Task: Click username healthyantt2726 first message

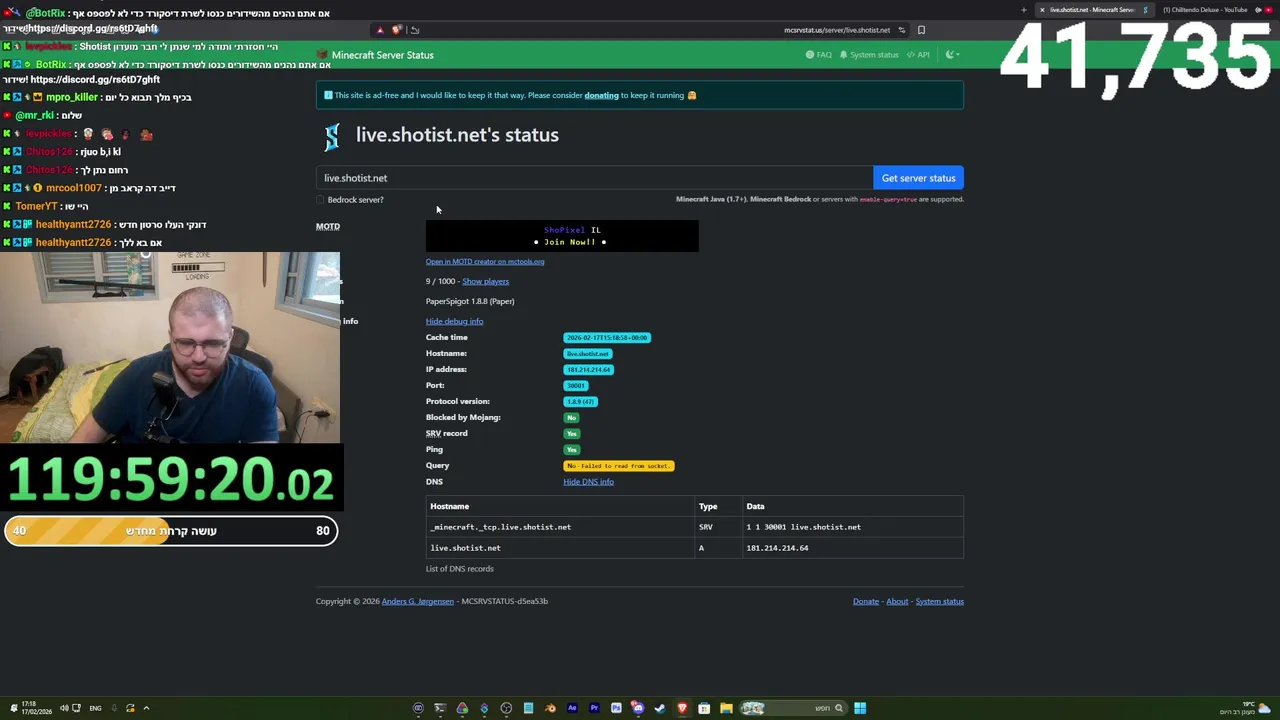Action: point(73,224)
